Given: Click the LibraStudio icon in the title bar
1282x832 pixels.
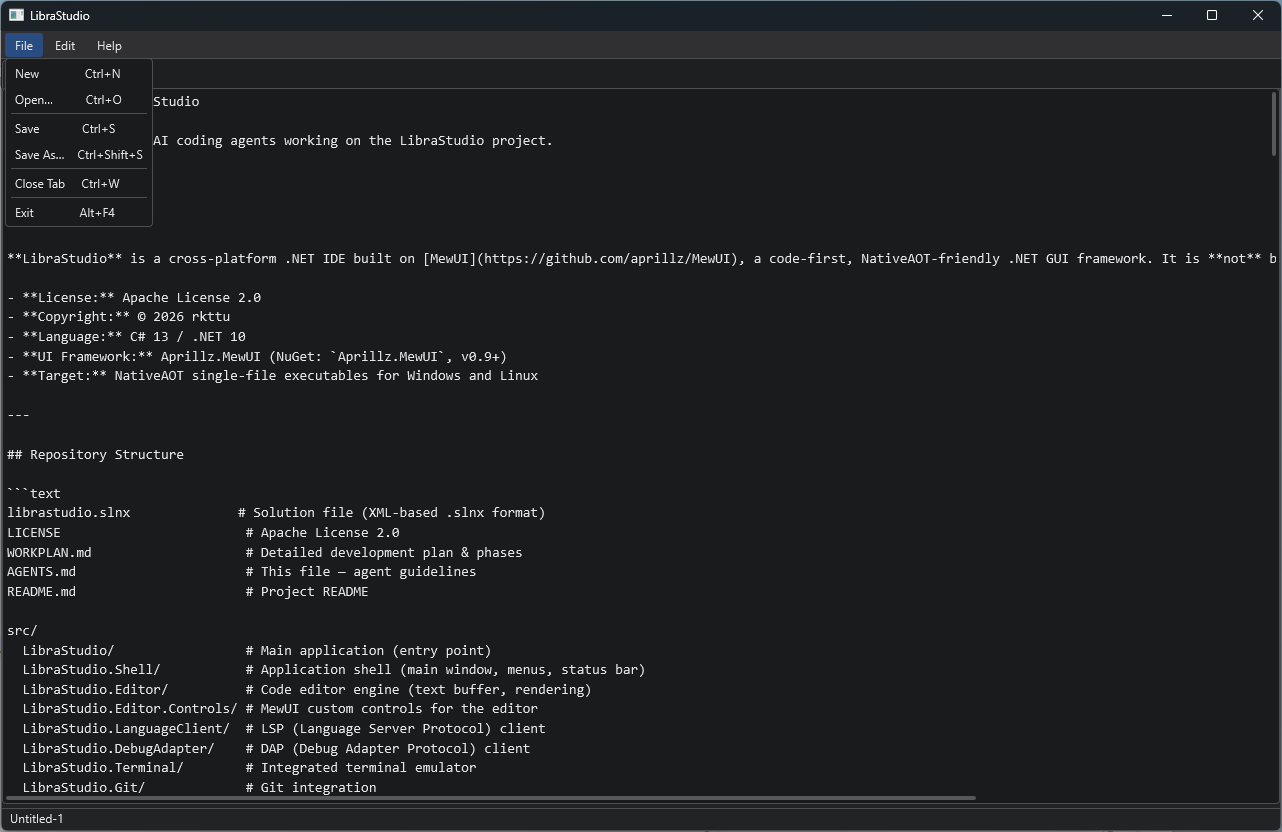Looking at the screenshot, I should [14, 14].
